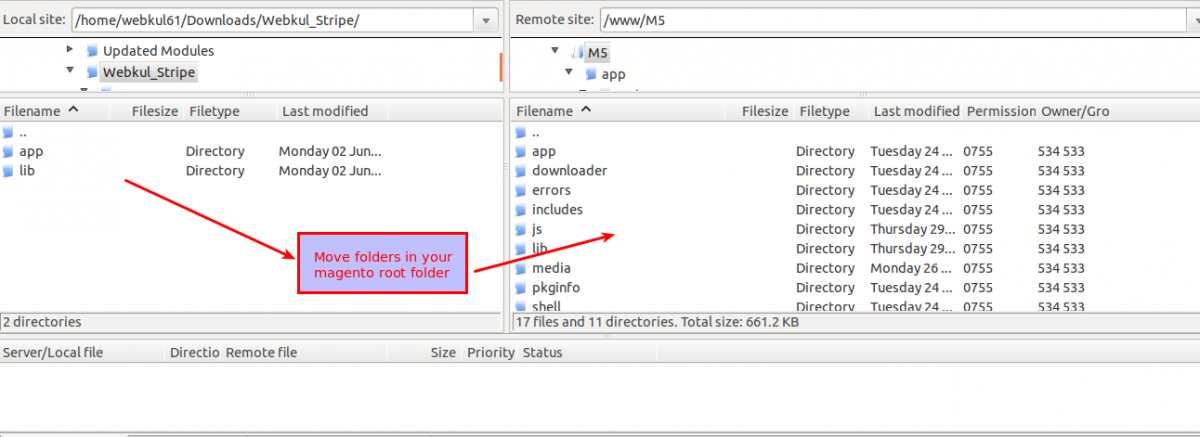Sort local list by Filetype column

pos(214,111)
